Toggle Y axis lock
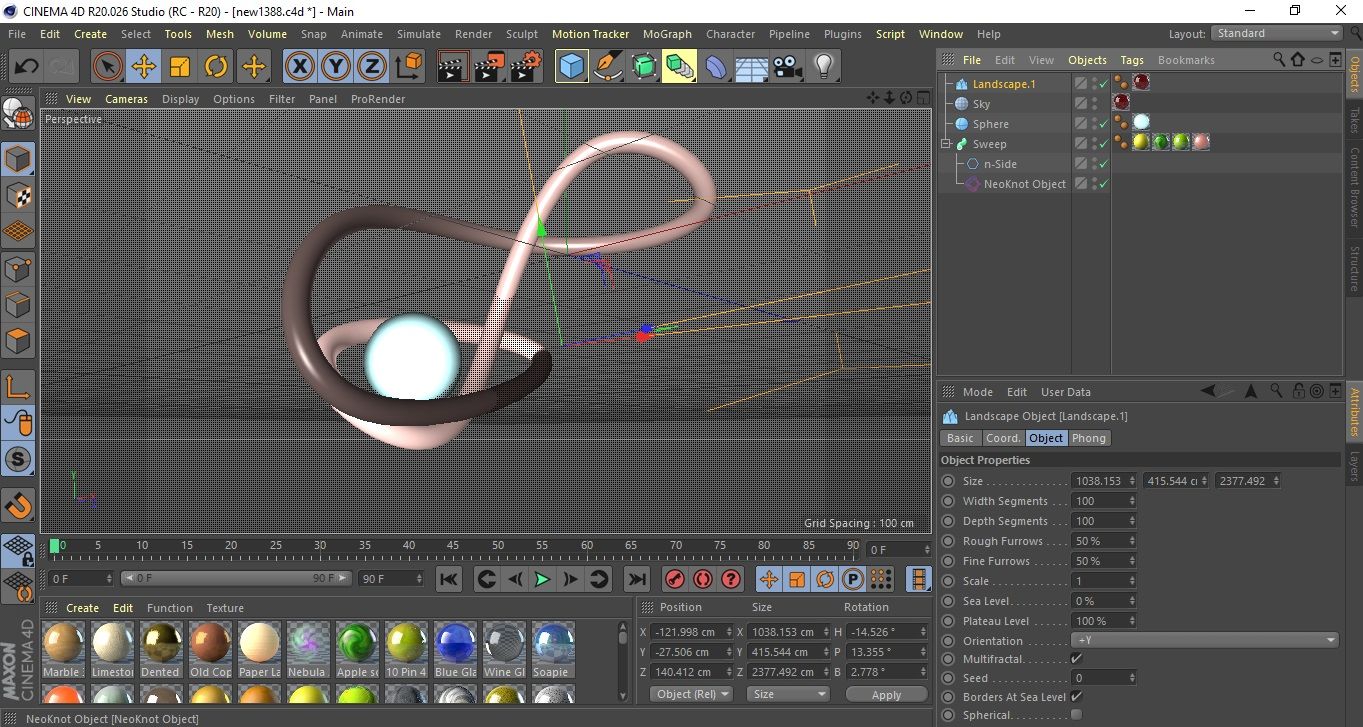 pyautogui.click(x=336, y=67)
